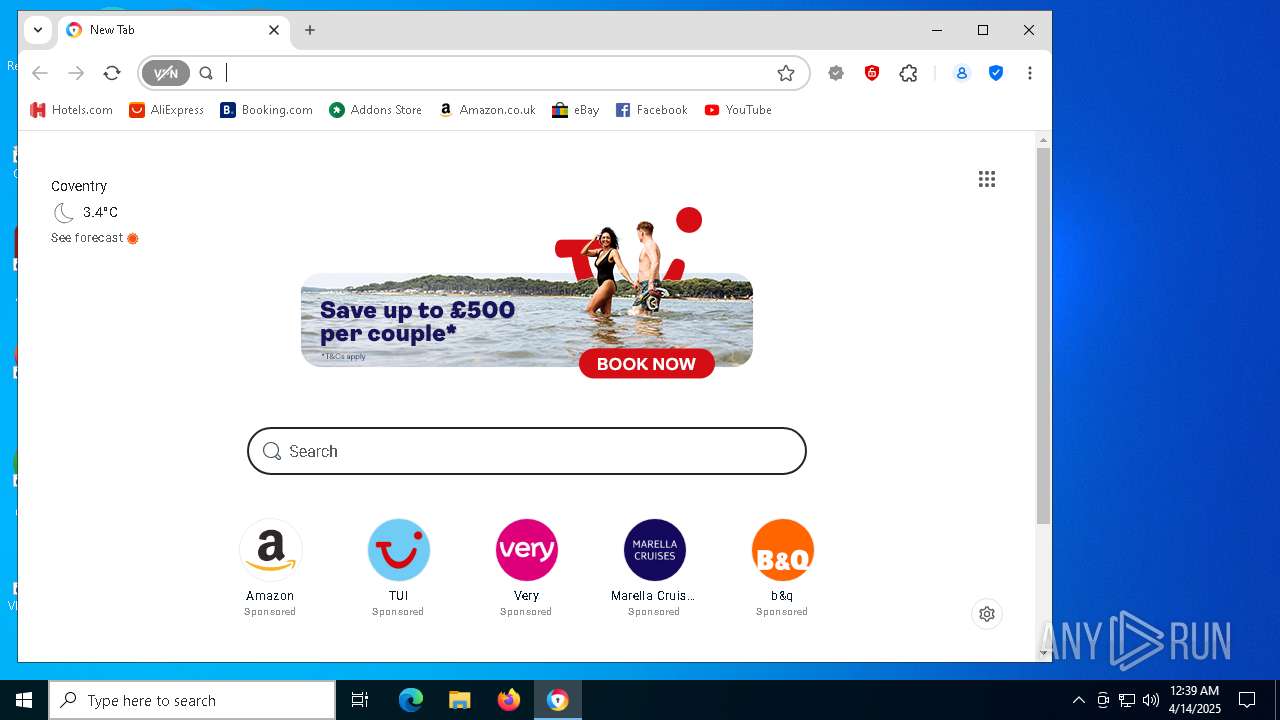Open the Facebook bookmark

[651, 110]
